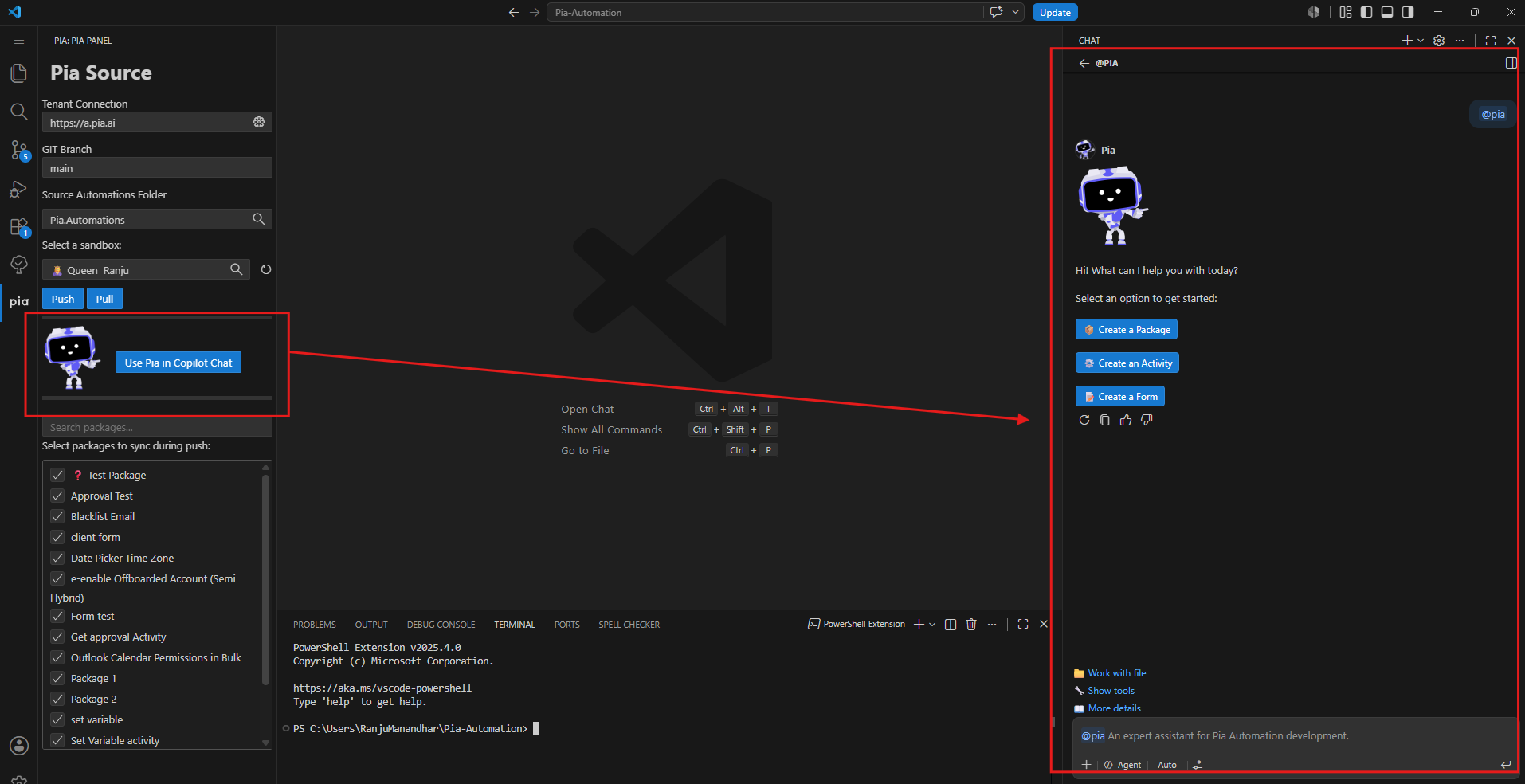Switch to the Output tab
This screenshot has height=784, width=1525.
tap(371, 625)
